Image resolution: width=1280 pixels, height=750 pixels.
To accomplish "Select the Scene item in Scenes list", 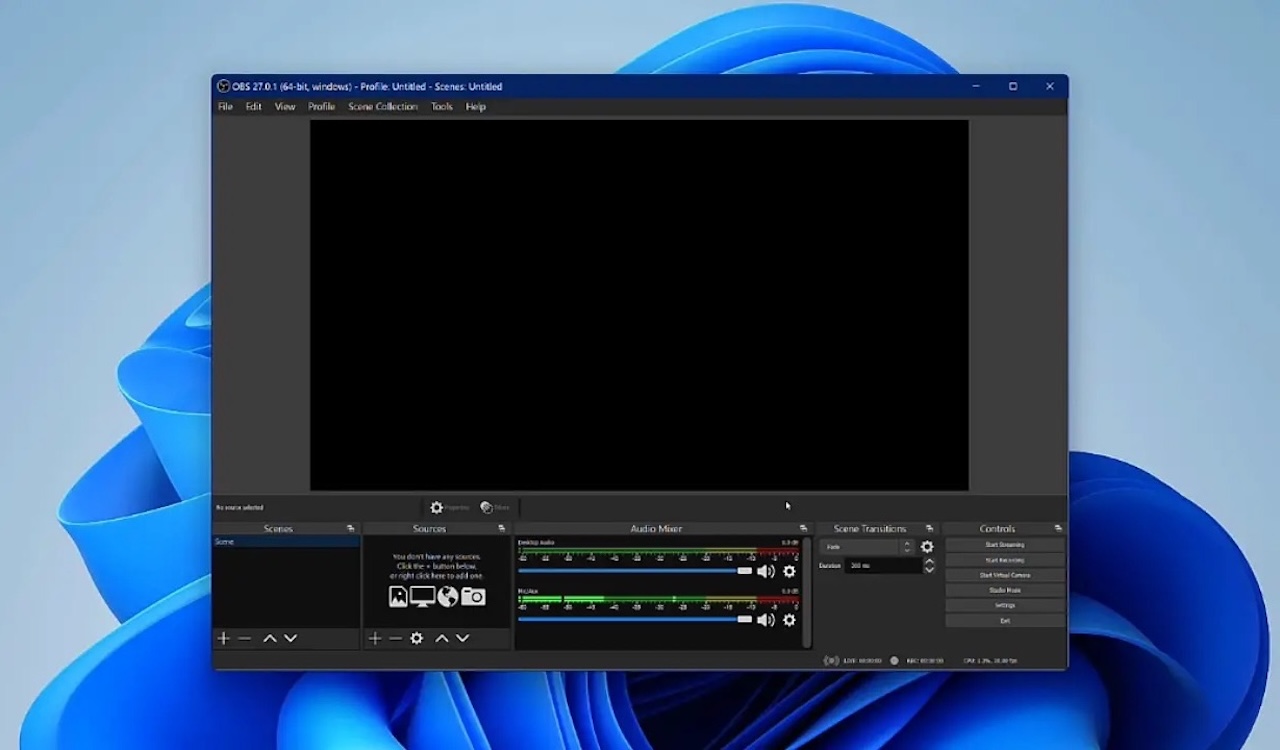I will tap(286, 542).
